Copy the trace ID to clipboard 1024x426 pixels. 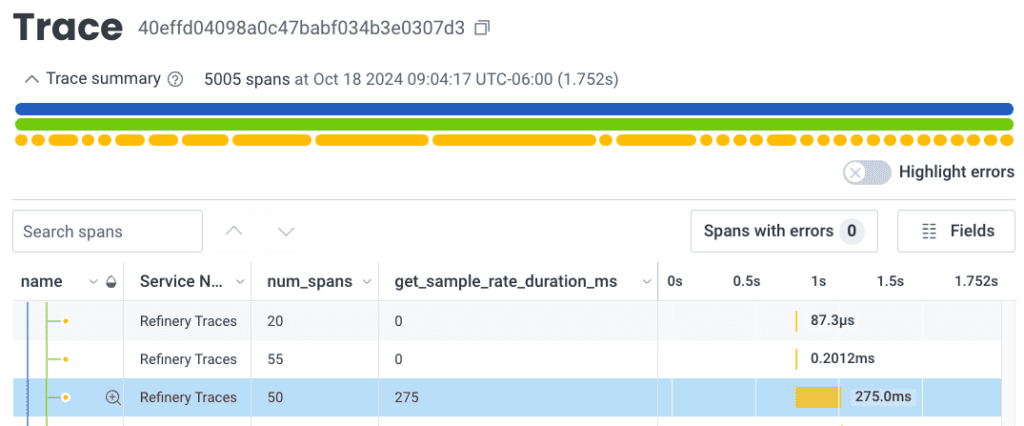482,28
